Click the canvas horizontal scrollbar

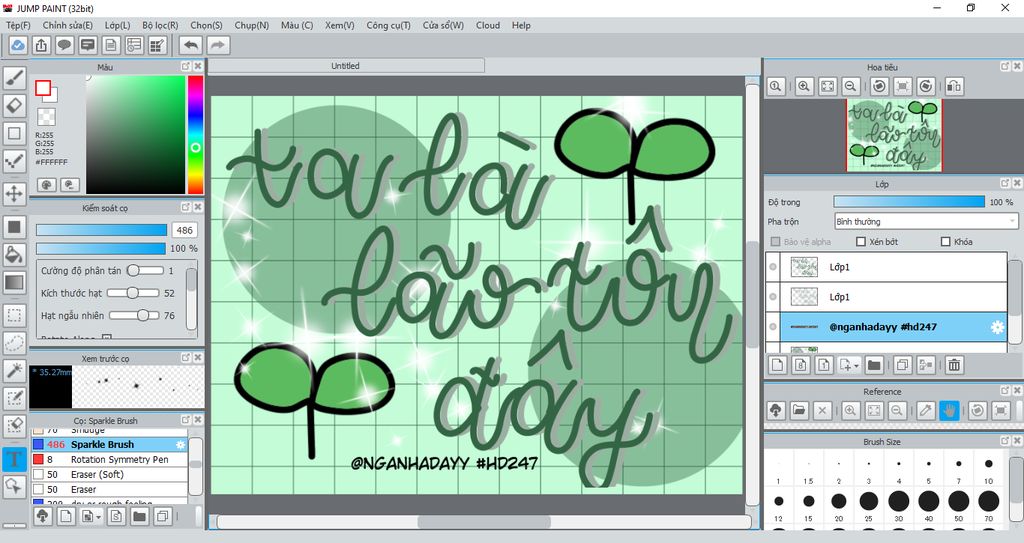pos(484,522)
